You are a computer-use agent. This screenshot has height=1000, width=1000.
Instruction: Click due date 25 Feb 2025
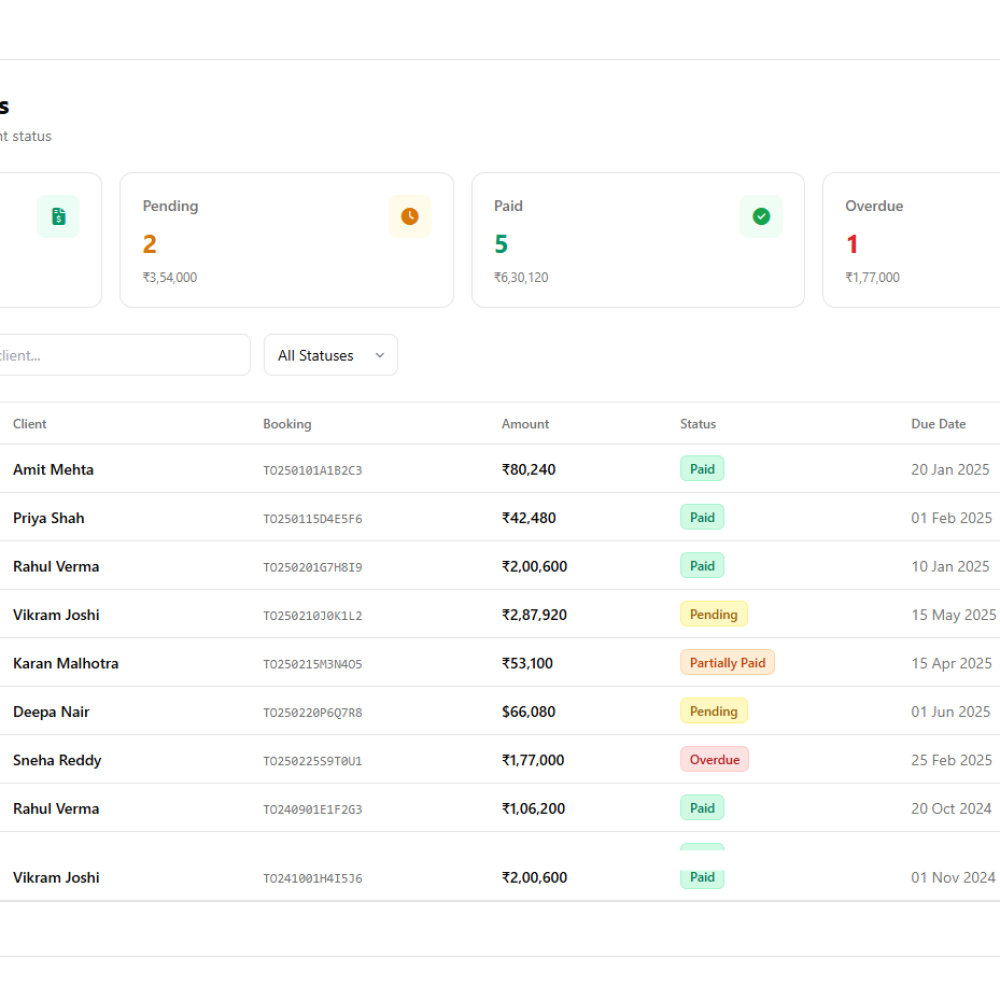(952, 760)
